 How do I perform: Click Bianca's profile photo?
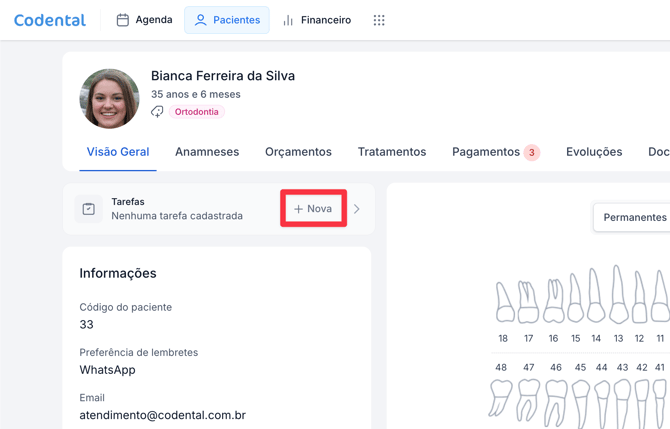point(109,99)
